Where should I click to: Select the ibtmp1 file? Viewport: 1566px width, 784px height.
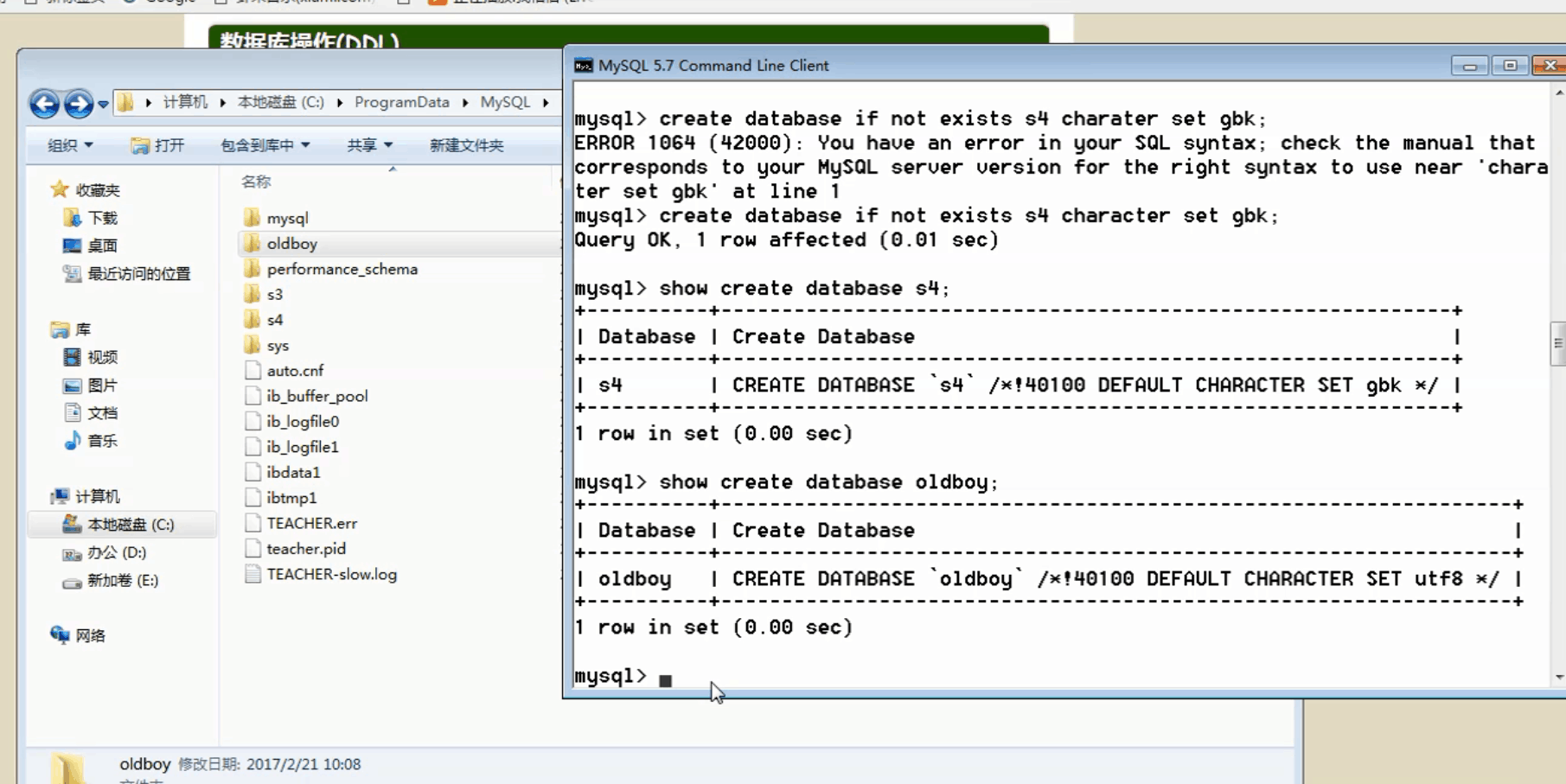(x=291, y=498)
